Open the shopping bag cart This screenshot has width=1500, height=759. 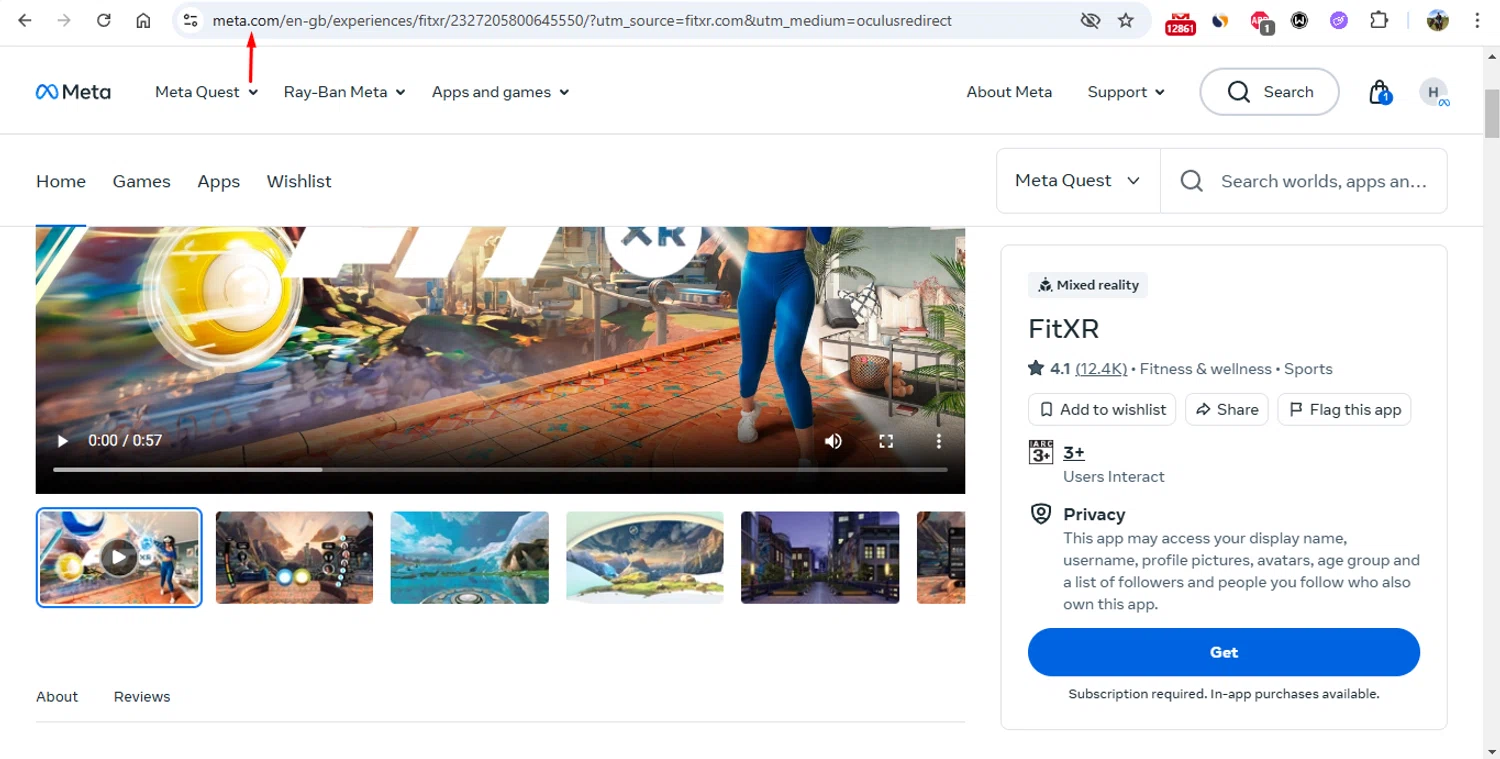[1380, 92]
